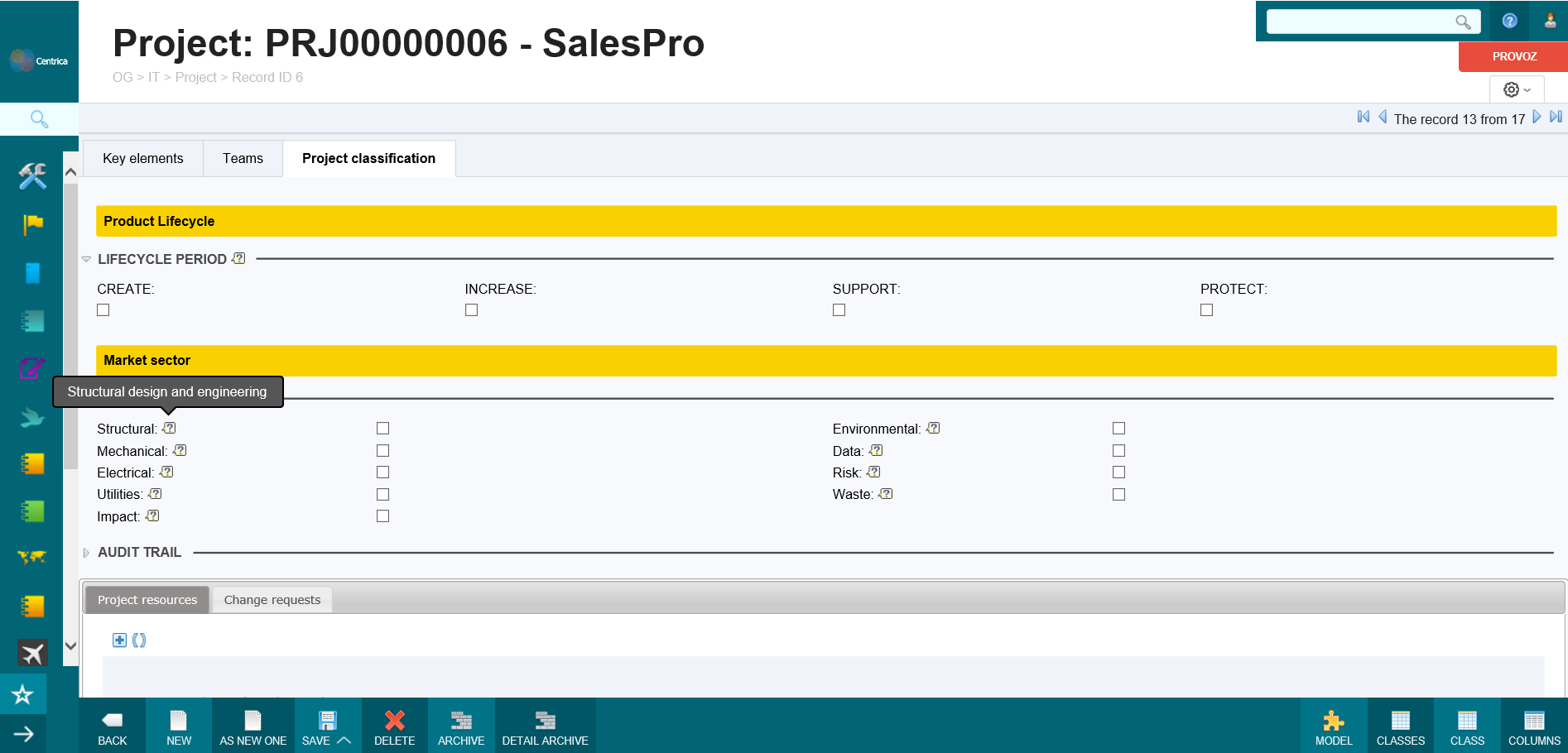1568x753 pixels.
Task: Check the INCREASE checkbox
Action: 471,309
